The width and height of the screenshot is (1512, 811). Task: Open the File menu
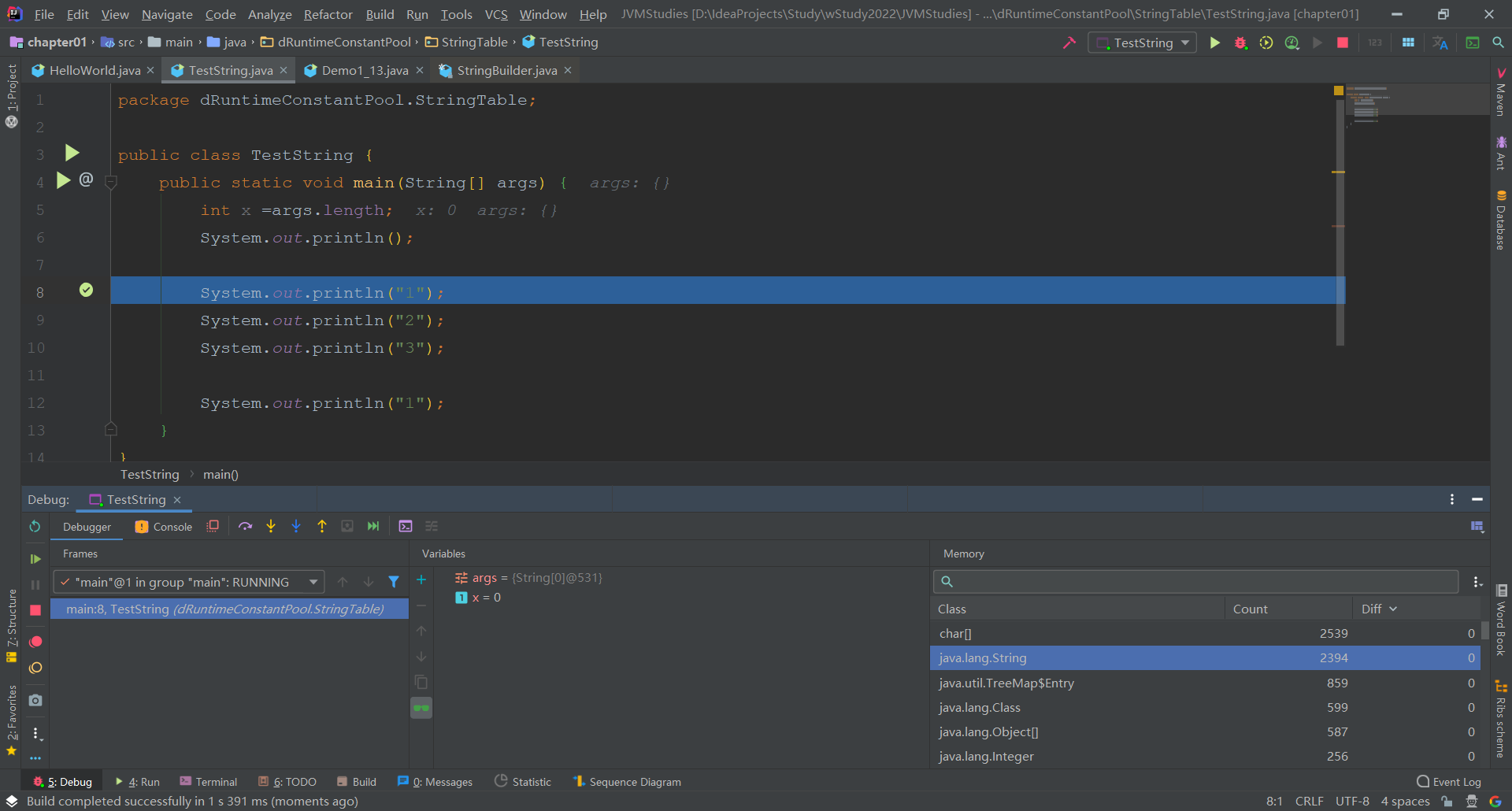[x=44, y=14]
